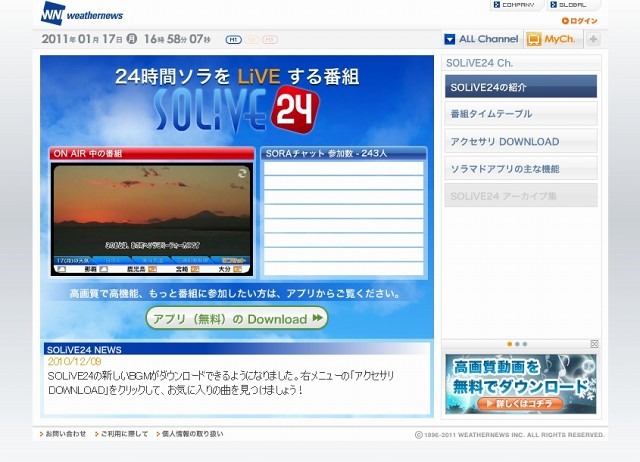Click the COMPANY arrow icon

497,5
